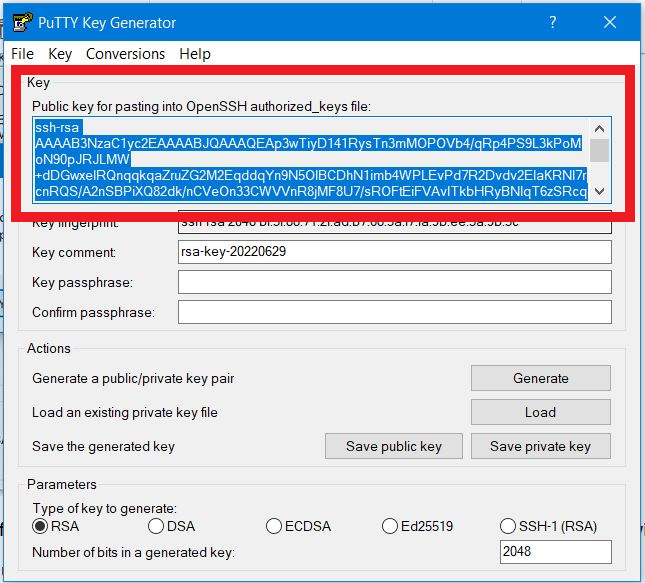This screenshot has height=583, width=645.
Task: Focus the Confirm passphrase field
Action: [x=394, y=312]
